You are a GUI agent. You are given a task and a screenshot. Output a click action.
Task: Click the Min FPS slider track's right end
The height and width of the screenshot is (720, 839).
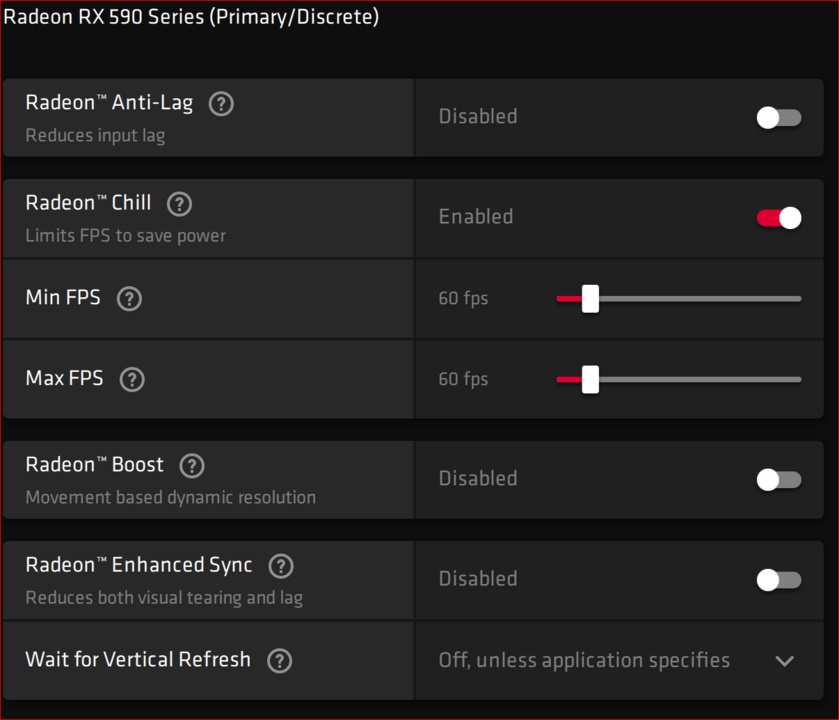coord(798,298)
